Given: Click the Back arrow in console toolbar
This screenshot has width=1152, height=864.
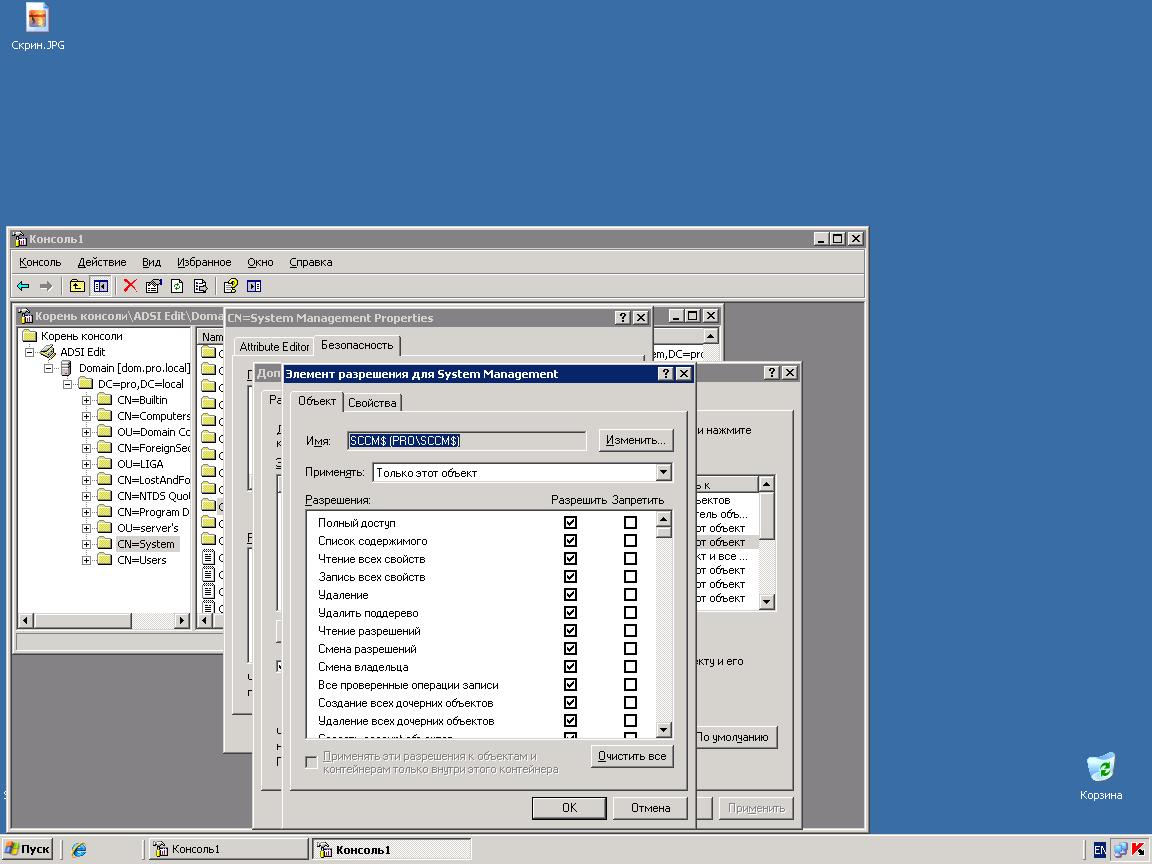Looking at the screenshot, I should tap(23, 286).
